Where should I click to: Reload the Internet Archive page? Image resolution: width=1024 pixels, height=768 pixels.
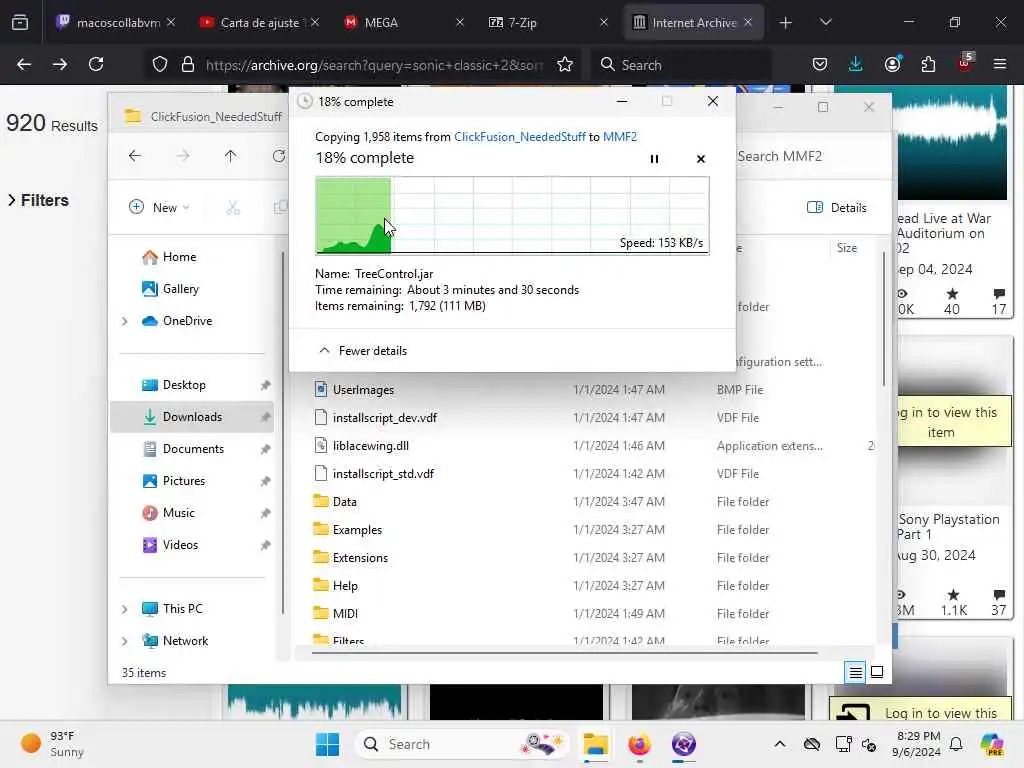coord(96,64)
